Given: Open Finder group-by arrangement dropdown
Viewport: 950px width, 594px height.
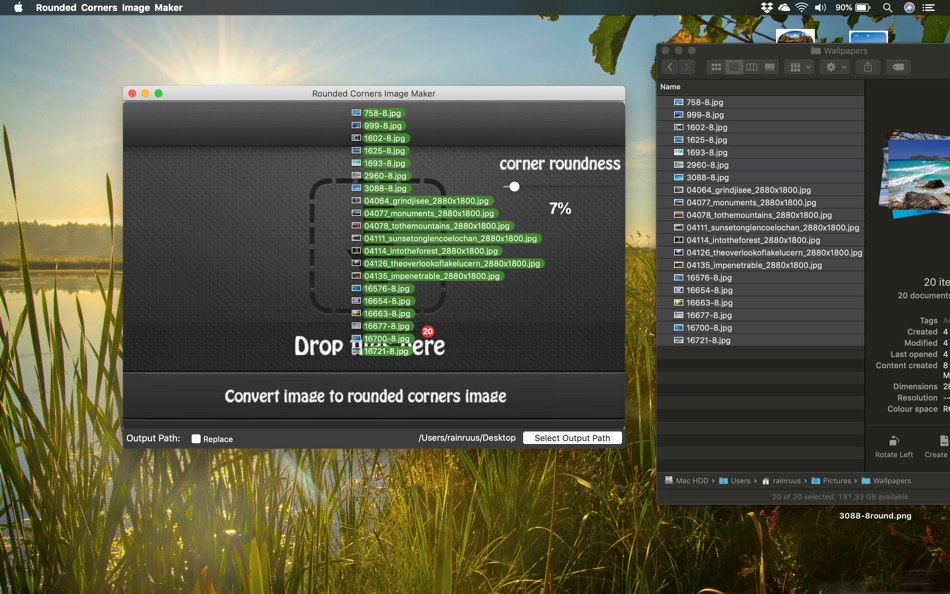Looking at the screenshot, I should click(x=799, y=67).
